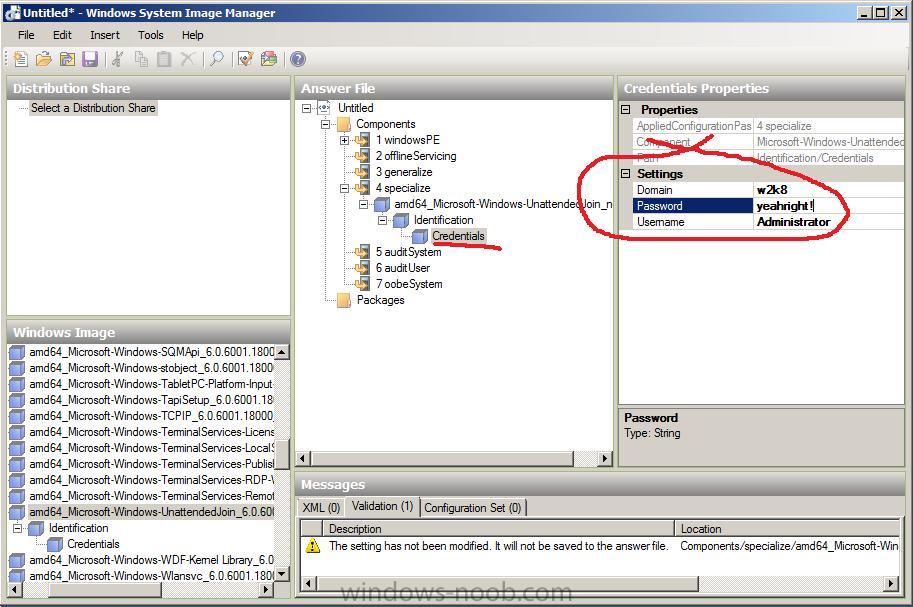Click the Open Answer File folder icon
This screenshot has height=607, width=913.
44,59
